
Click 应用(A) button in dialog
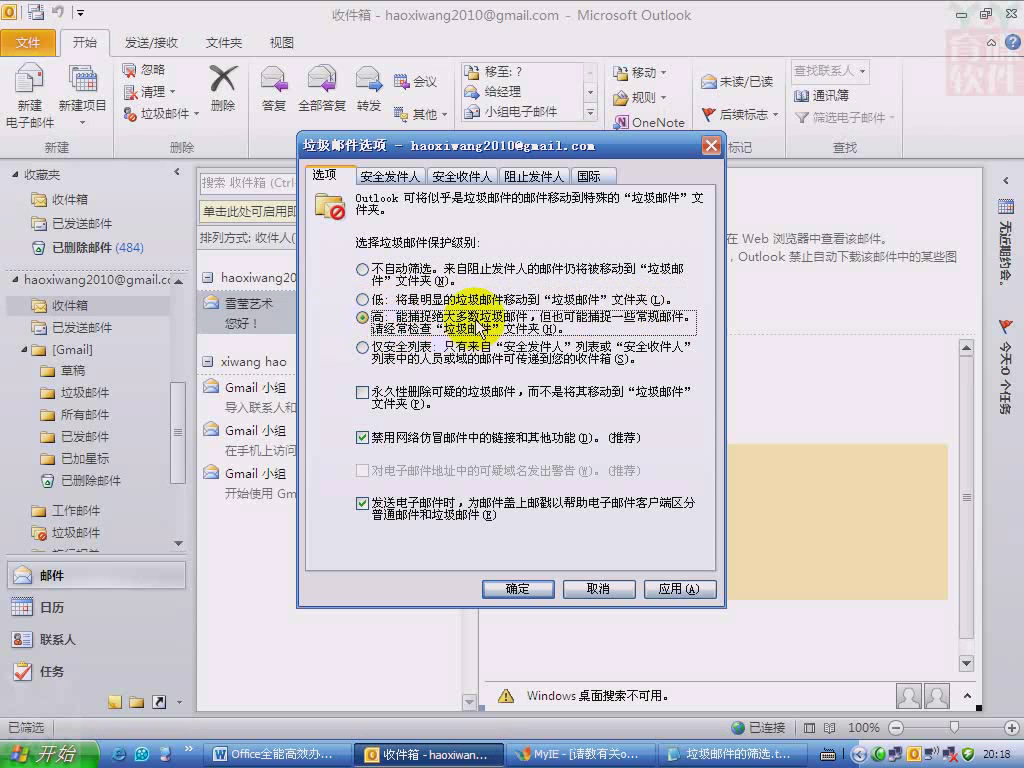click(679, 589)
